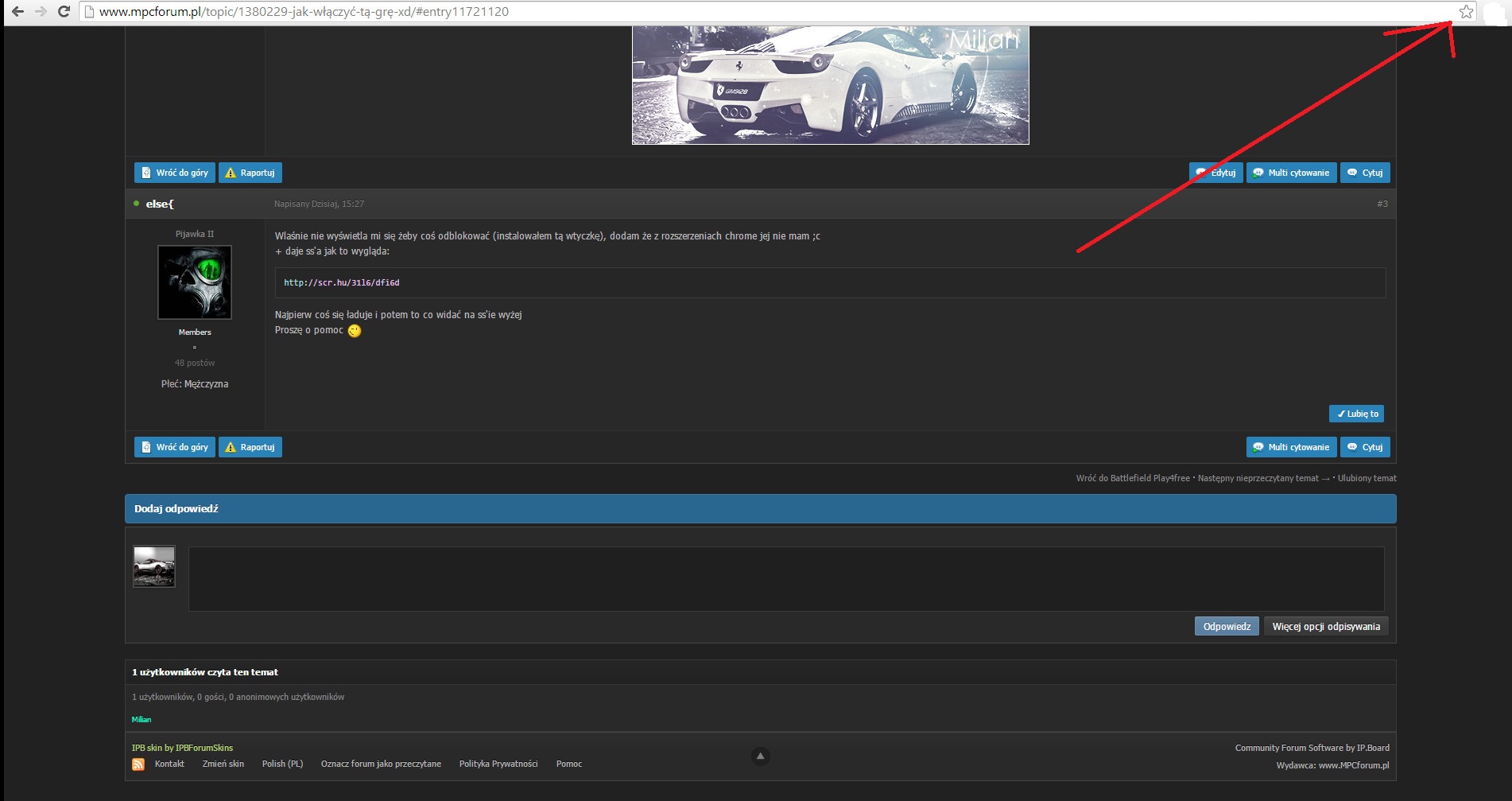Click the 'Lubię to' like button
Viewport: 1512px width, 801px height.
(1357, 414)
